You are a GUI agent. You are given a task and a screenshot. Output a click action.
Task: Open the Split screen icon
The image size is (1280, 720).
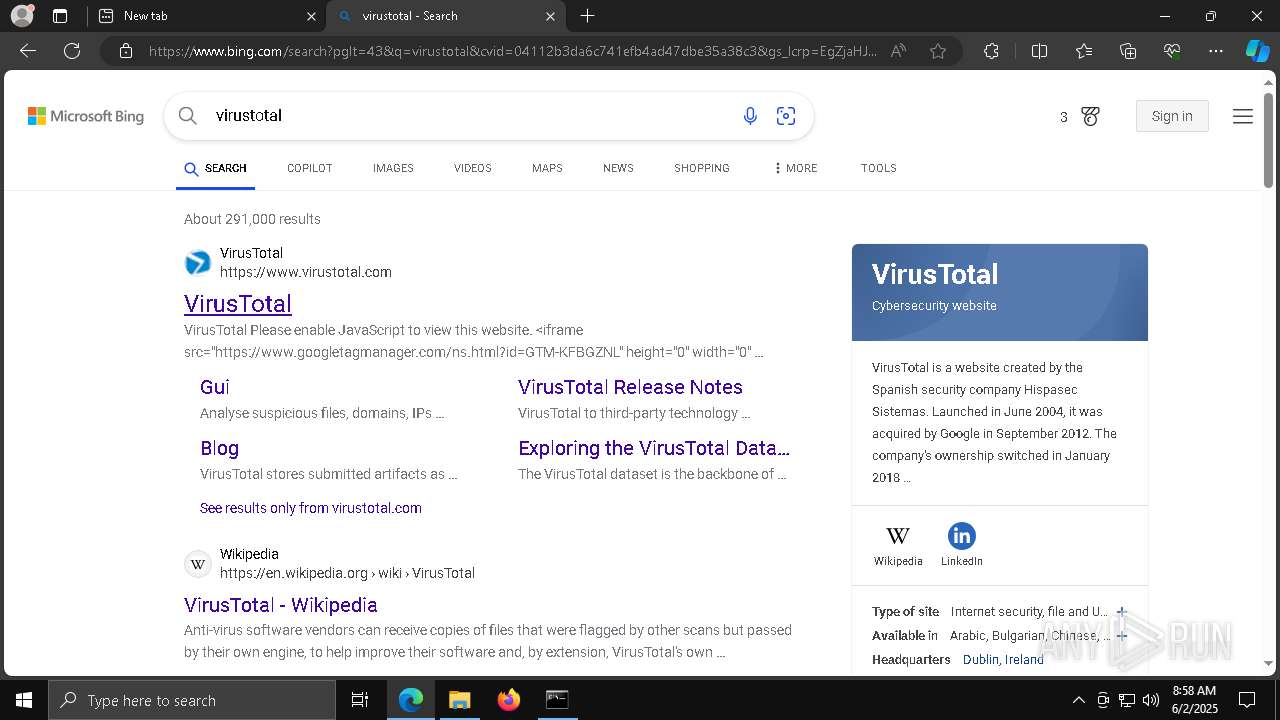[x=1039, y=51]
